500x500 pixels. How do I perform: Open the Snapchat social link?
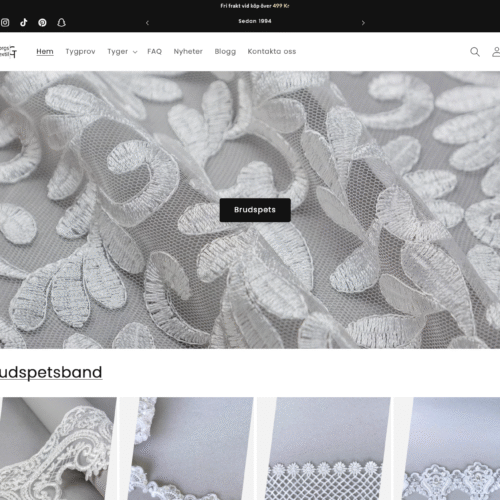[x=61, y=23]
